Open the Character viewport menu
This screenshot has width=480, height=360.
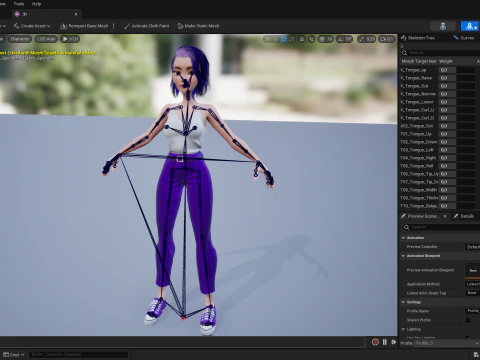click(x=20, y=39)
